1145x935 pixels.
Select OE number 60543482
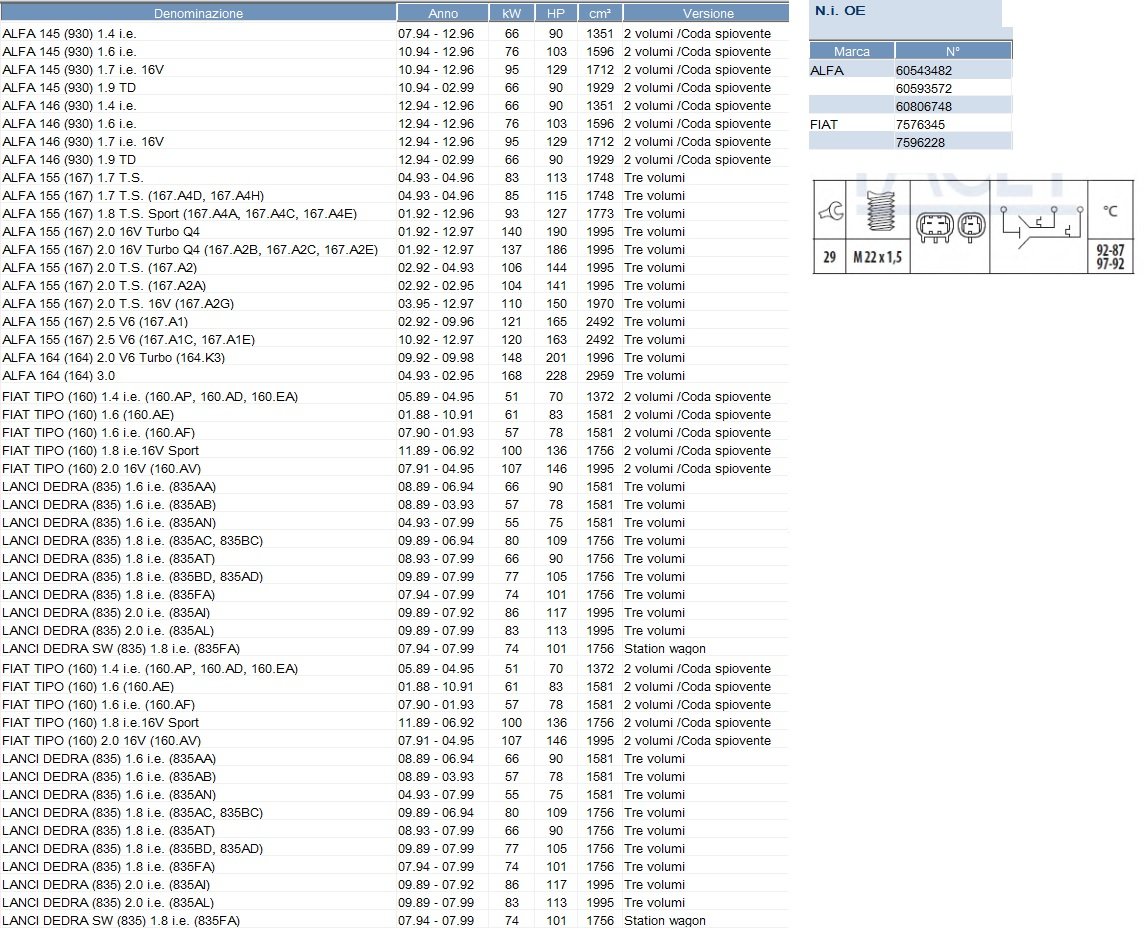pos(924,70)
